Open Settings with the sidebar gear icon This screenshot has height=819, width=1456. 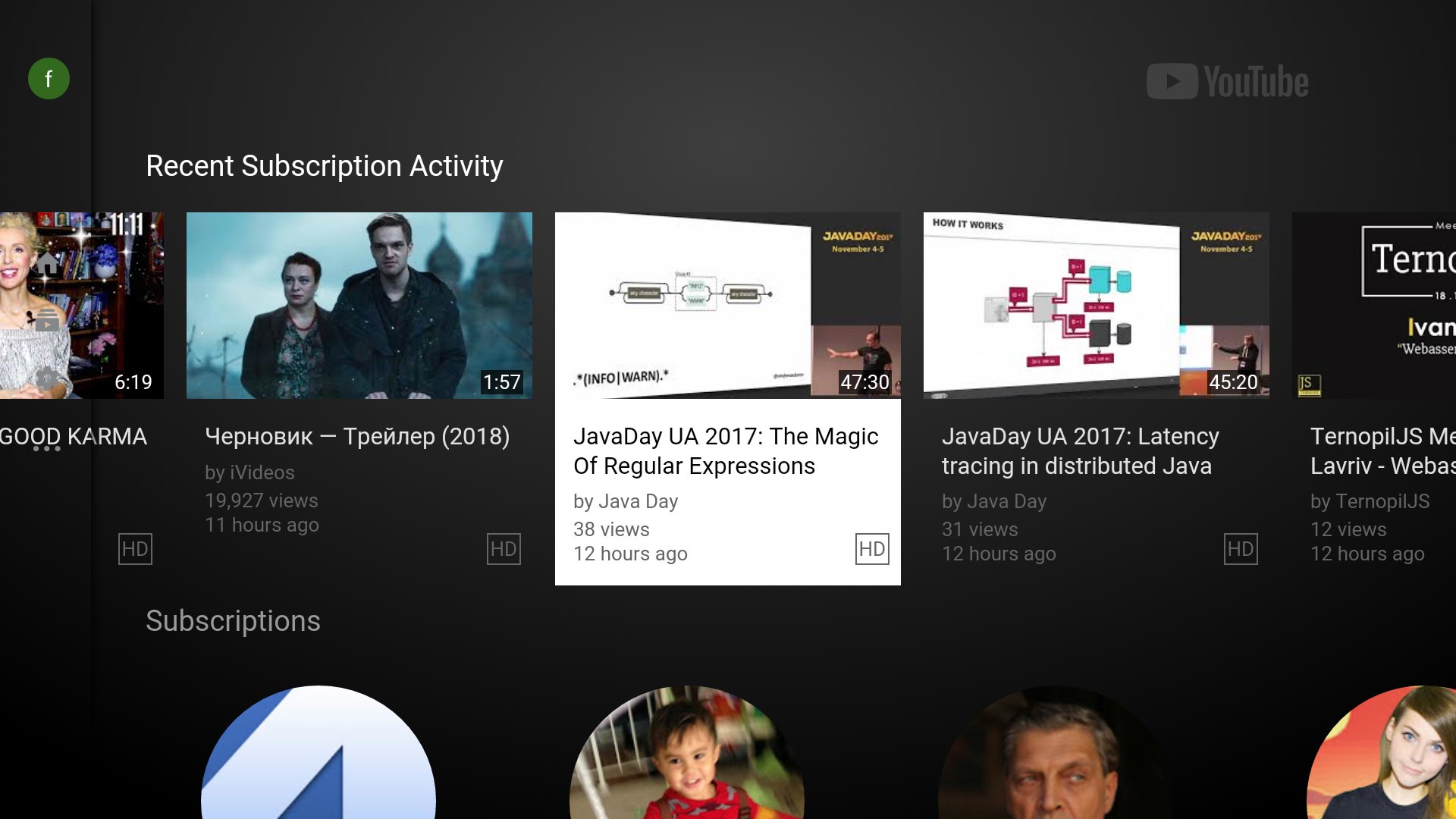coord(47,377)
